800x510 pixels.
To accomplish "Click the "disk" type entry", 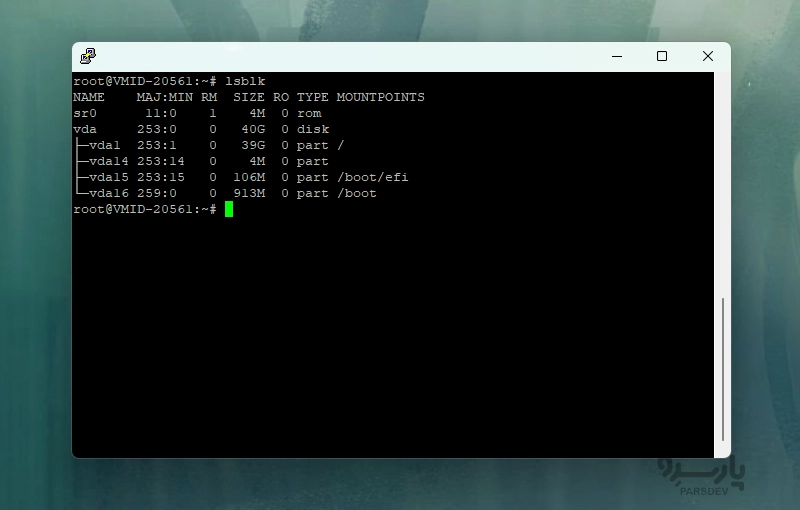I will pos(313,129).
